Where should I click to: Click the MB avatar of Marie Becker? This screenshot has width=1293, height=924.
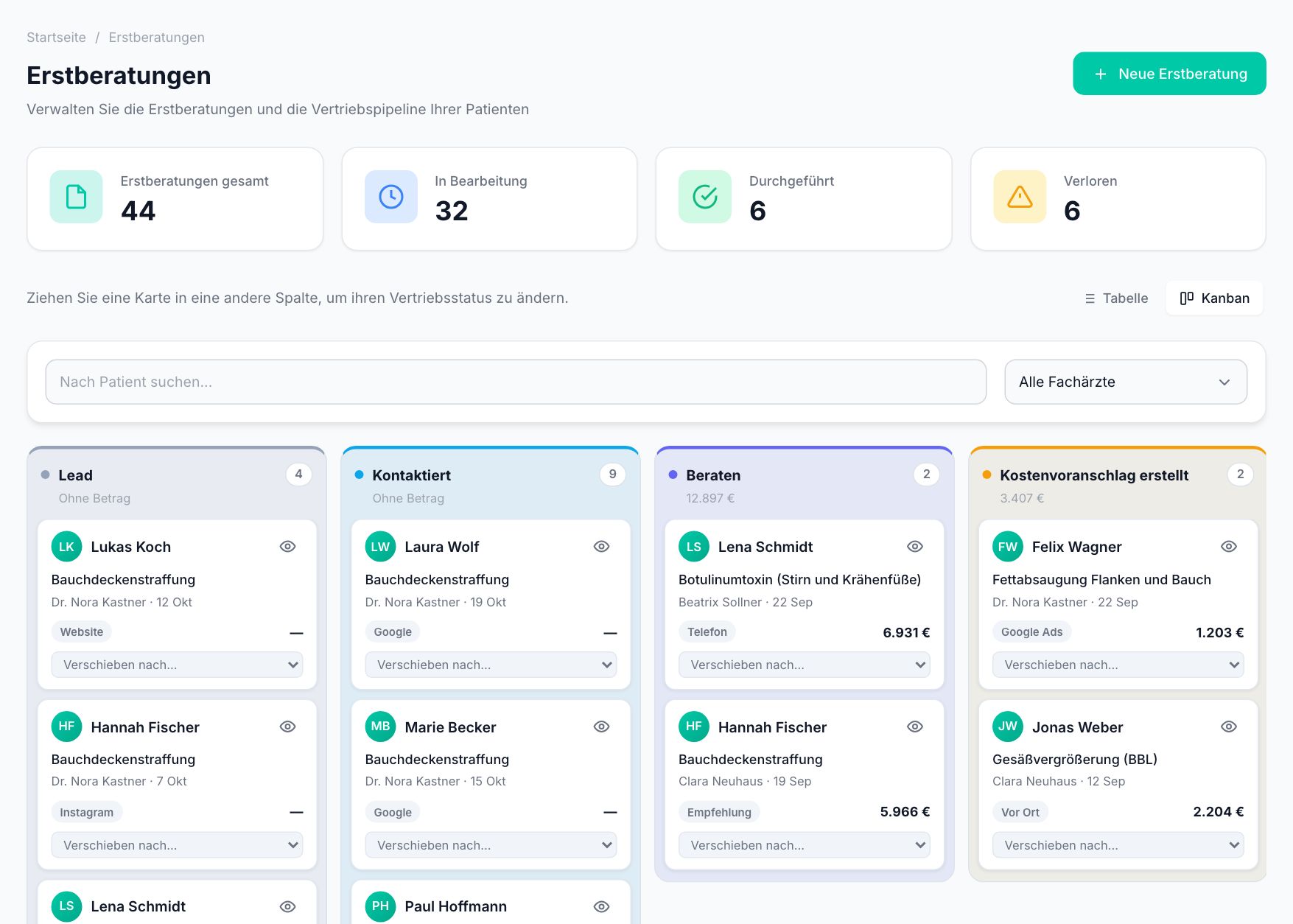coord(380,727)
